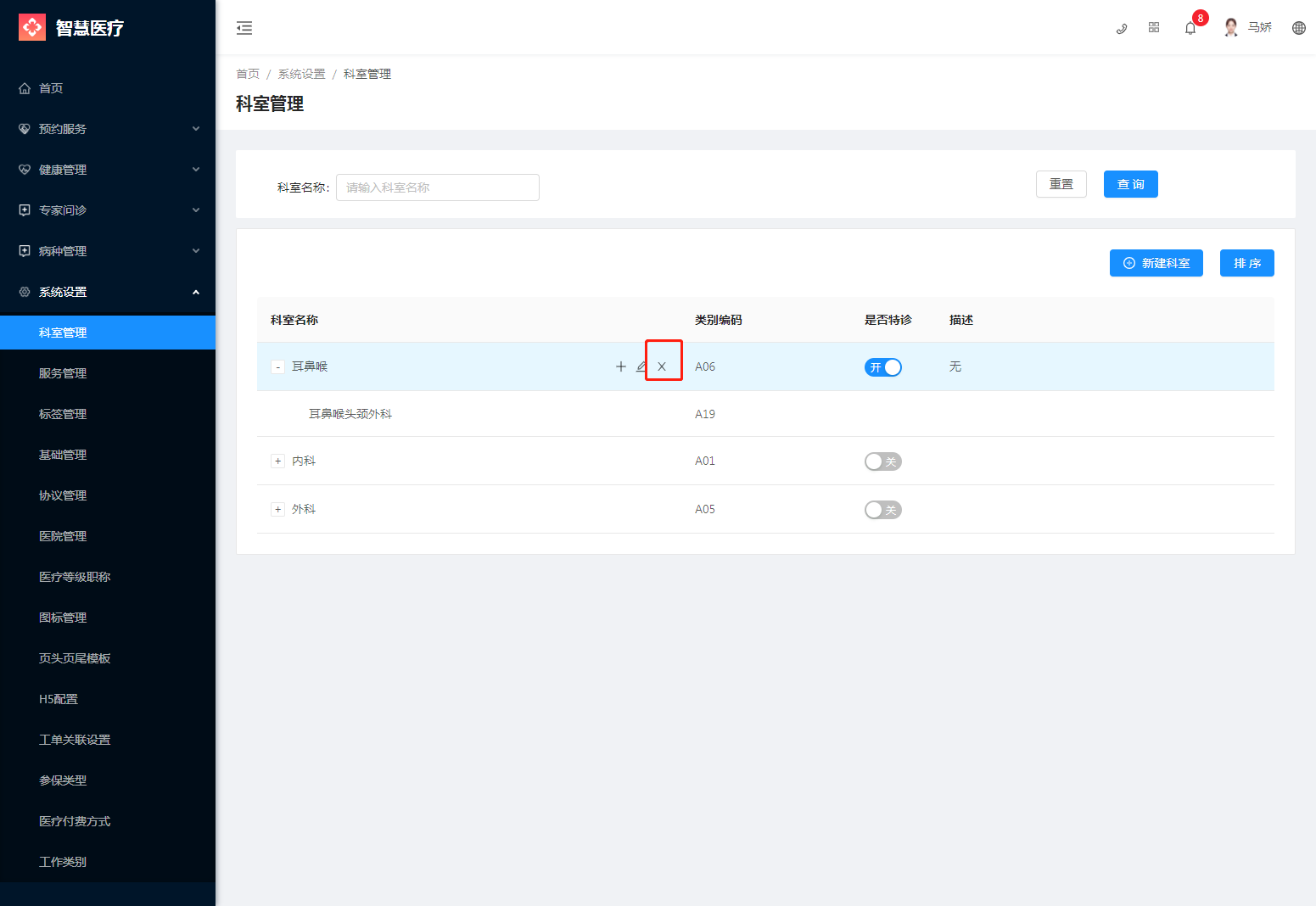Click the A06 code cell
The image size is (1316, 906).
coord(705,366)
